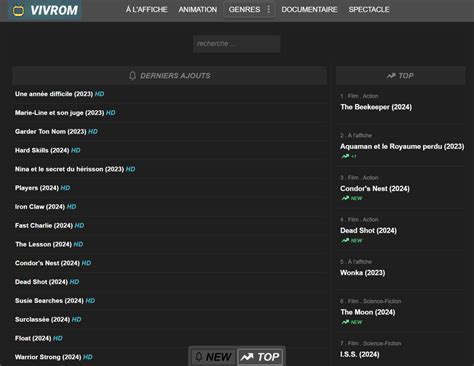This screenshot has width=474, height=366.
Task: Go to the SPECTACLE section
Action: click(x=369, y=10)
